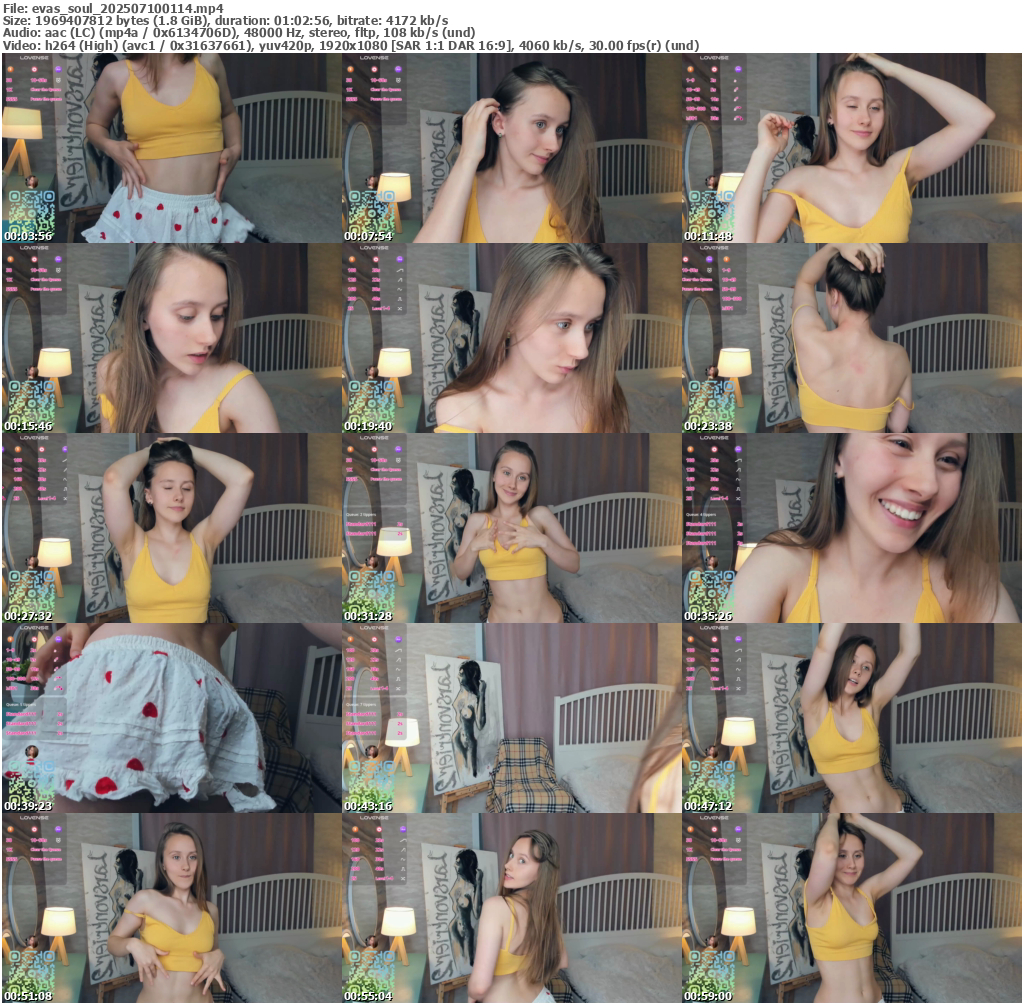Click the 00:23:38 preview thumbnail
This screenshot has width=1024, height=1003.
pyautogui.click(x=851, y=338)
